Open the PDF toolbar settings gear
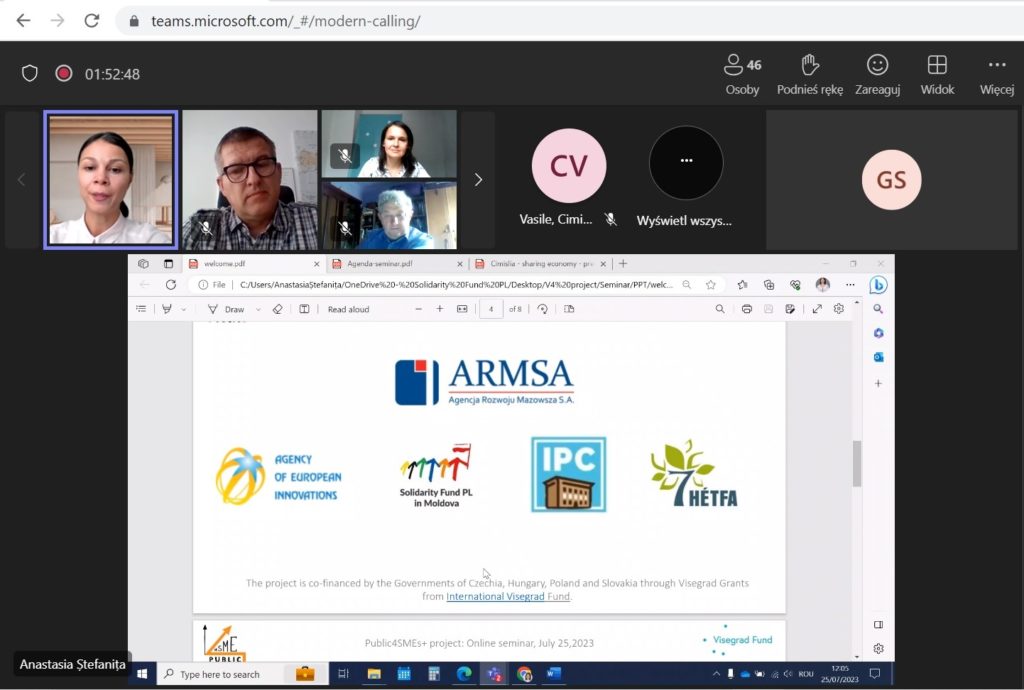This screenshot has height=690, width=1024. 839,309
